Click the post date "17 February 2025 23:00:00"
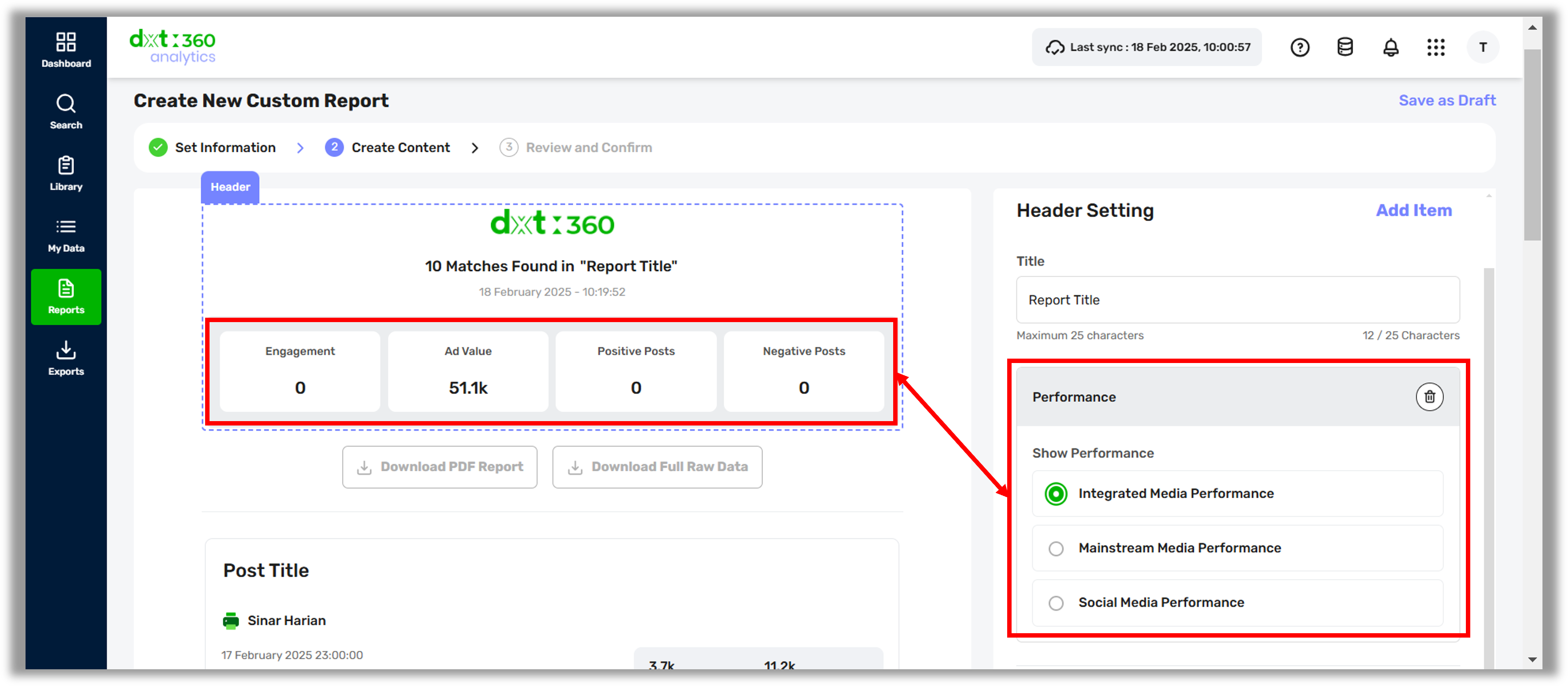 click(x=292, y=655)
